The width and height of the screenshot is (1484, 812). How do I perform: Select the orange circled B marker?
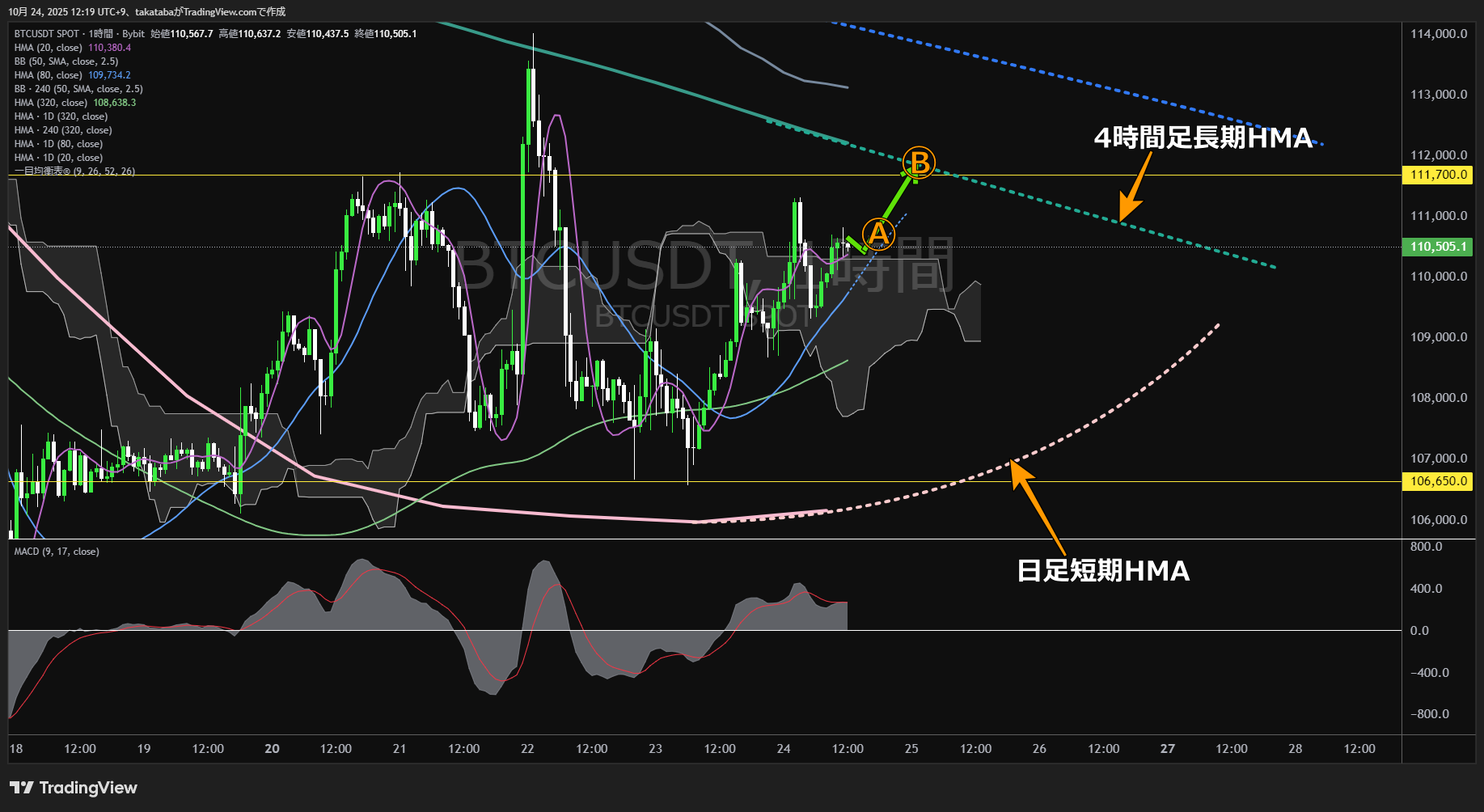(920, 163)
